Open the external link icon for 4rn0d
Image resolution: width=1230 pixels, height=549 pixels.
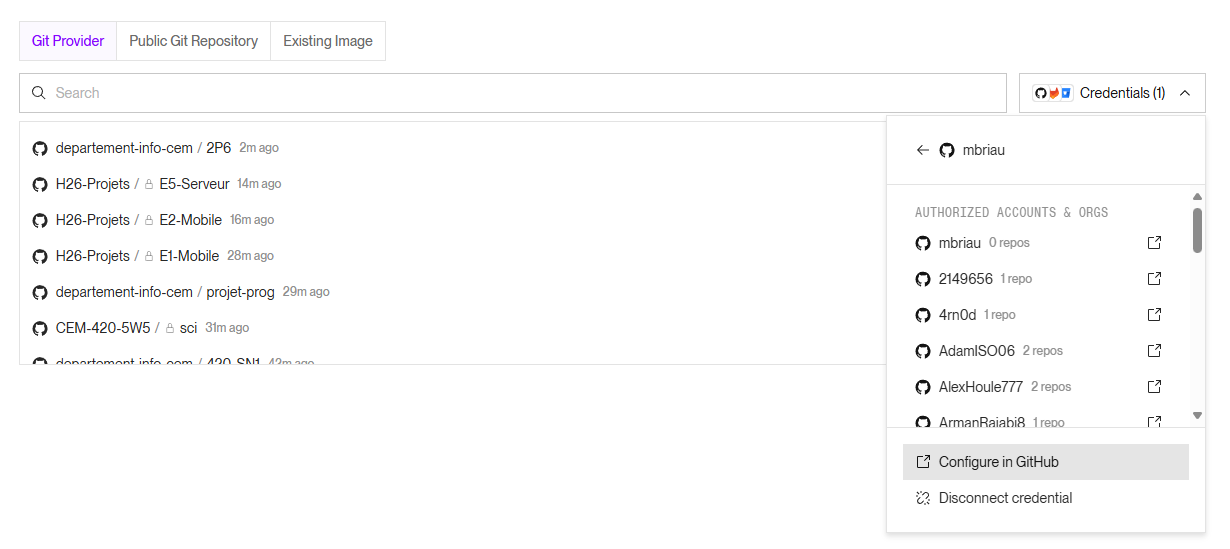click(x=1154, y=315)
